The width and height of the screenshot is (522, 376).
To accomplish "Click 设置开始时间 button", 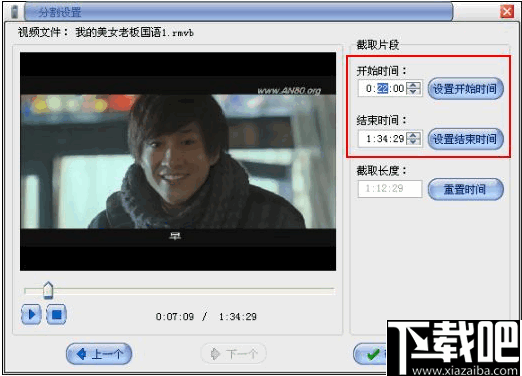I will coord(465,89).
